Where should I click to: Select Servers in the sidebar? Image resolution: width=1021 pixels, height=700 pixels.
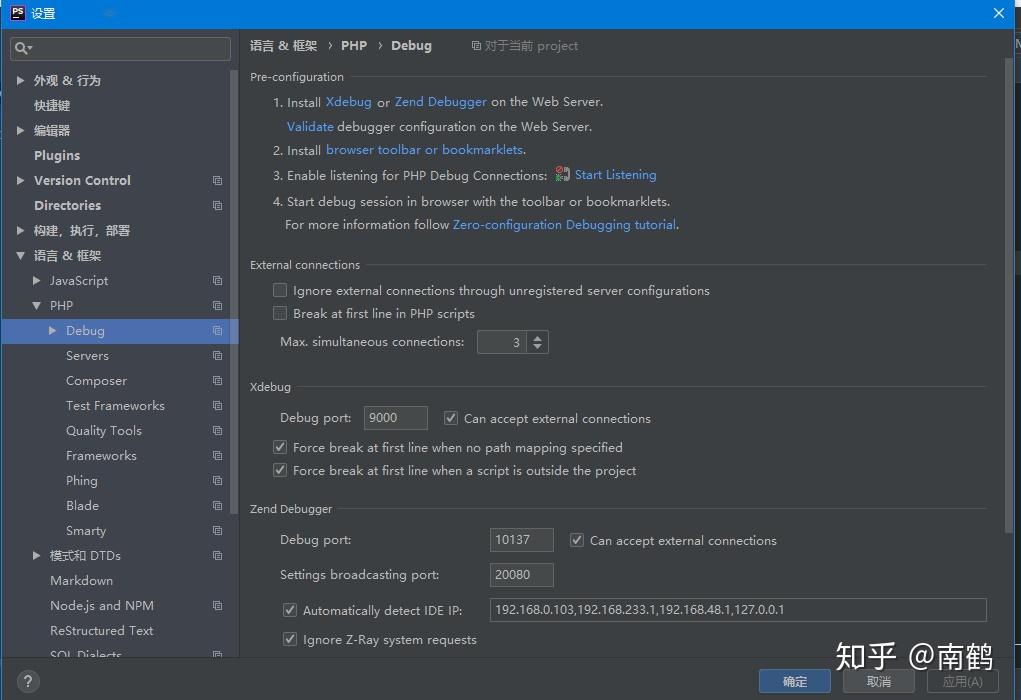click(x=88, y=355)
